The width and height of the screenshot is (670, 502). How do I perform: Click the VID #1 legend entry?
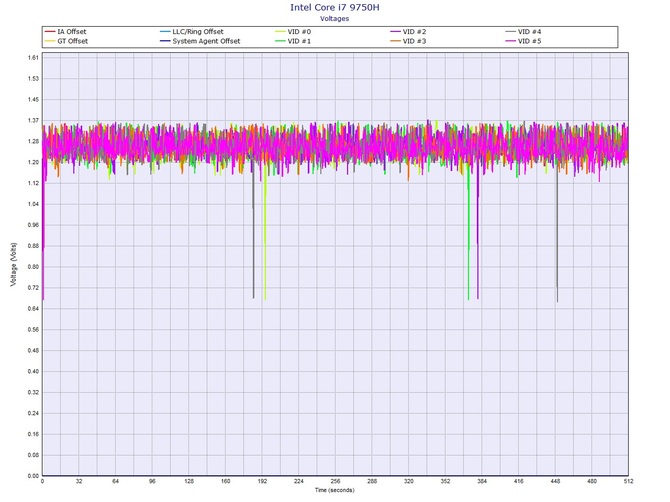pos(293,41)
